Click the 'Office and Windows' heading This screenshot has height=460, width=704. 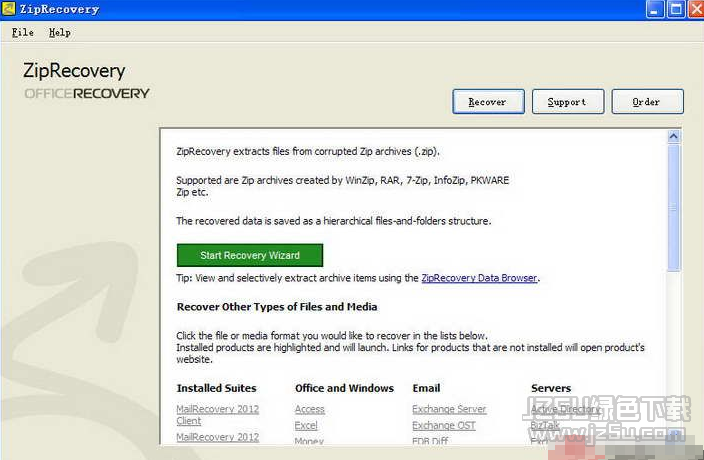point(344,388)
